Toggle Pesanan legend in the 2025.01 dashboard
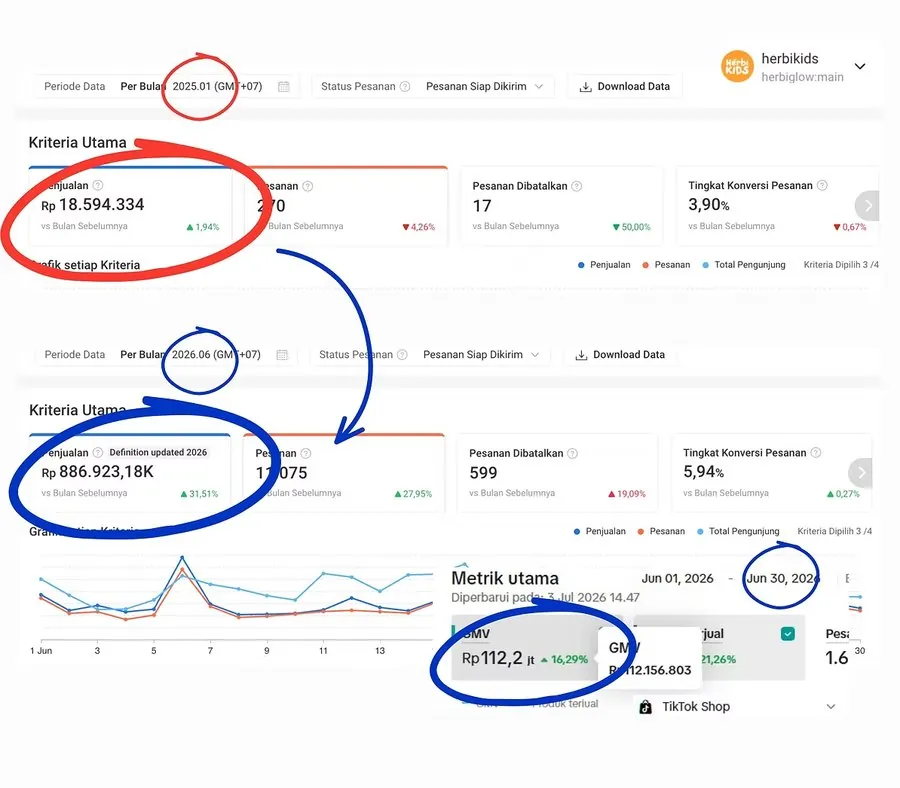 (666, 265)
